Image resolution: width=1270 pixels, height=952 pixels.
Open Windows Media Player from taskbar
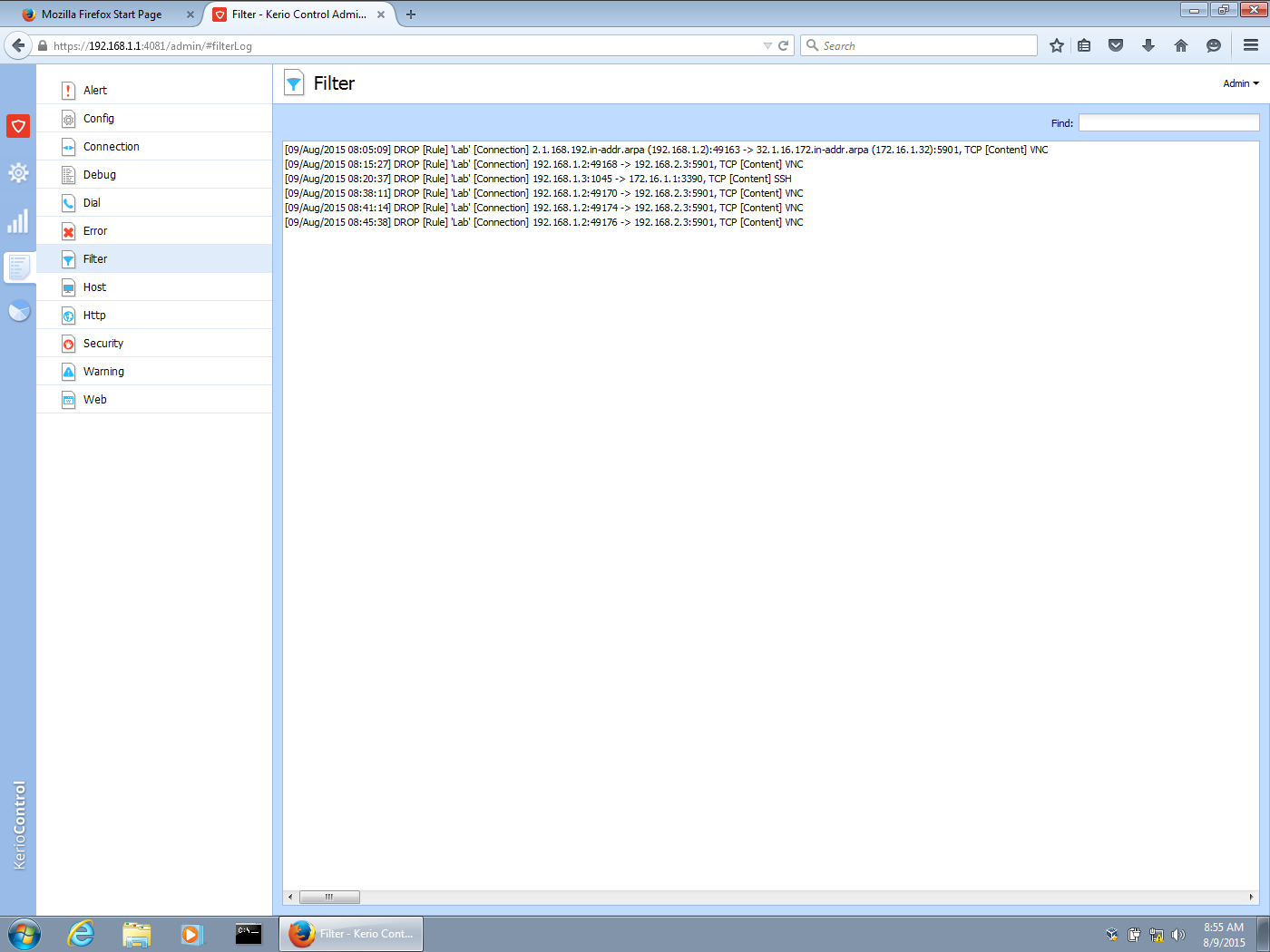point(191,934)
